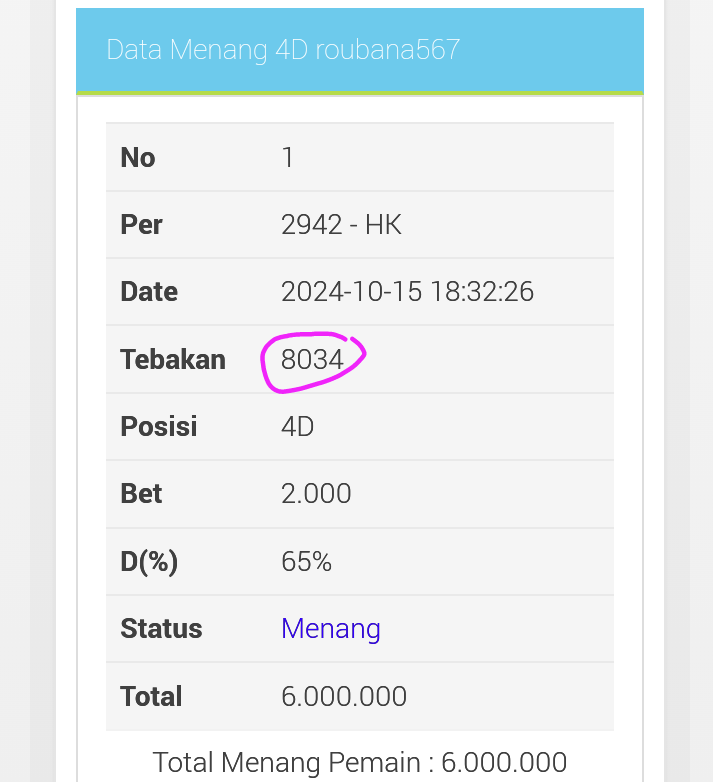Select the Tebakan row label

[x=173, y=360]
